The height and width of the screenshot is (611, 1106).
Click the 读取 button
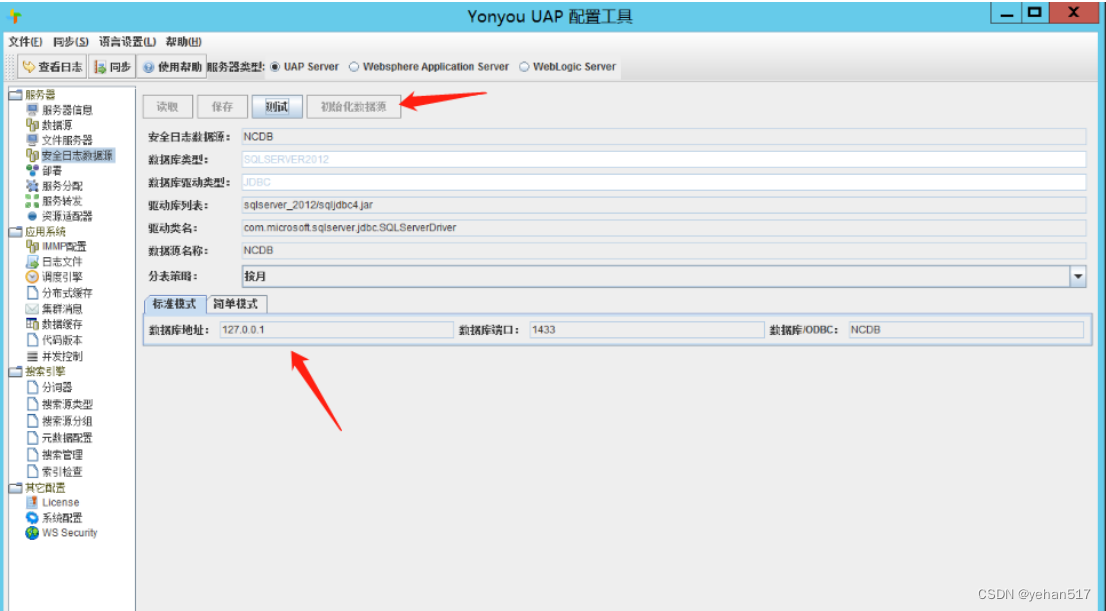(x=167, y=107)
